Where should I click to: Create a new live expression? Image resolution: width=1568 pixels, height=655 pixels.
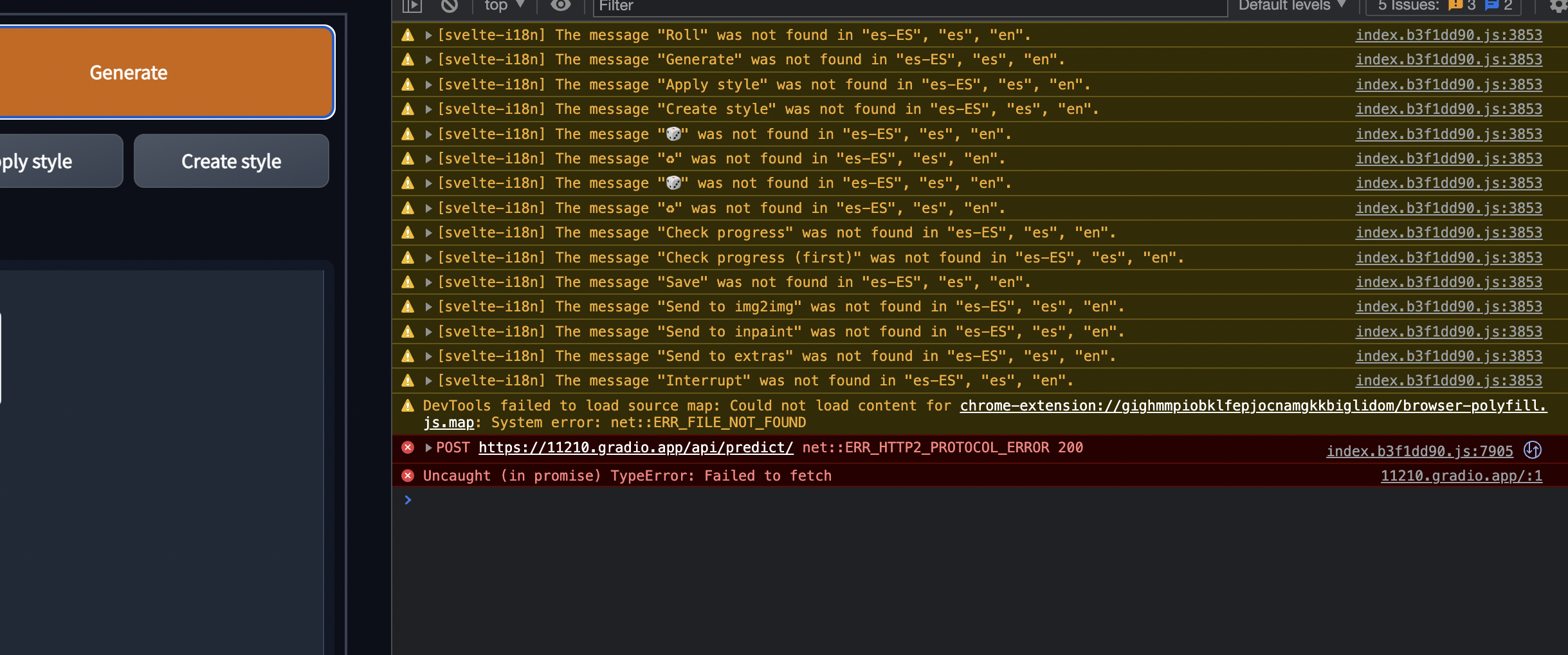tap(560, 5)
